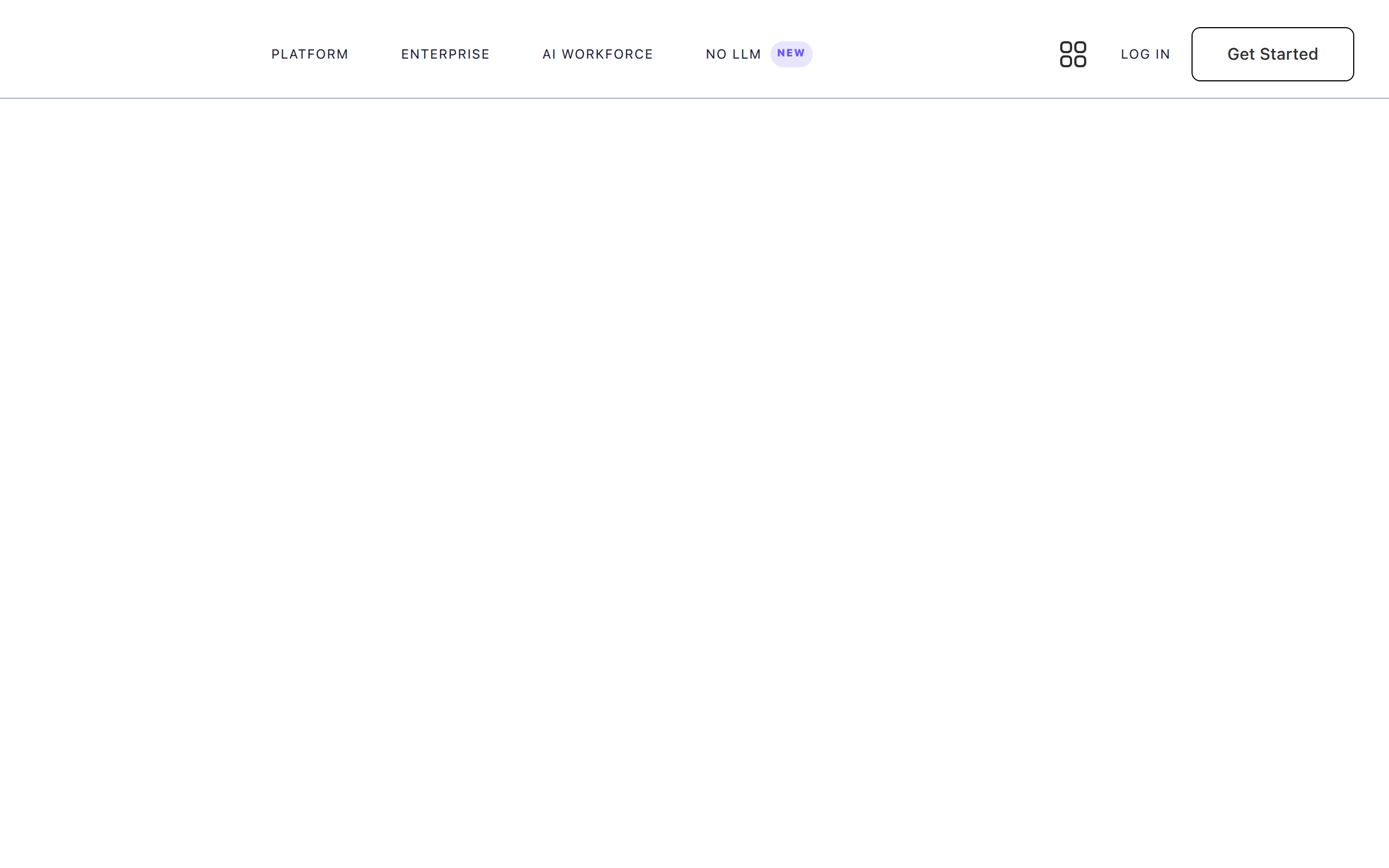Open the PLATFORM dropdown in the header

coord(310,54)
